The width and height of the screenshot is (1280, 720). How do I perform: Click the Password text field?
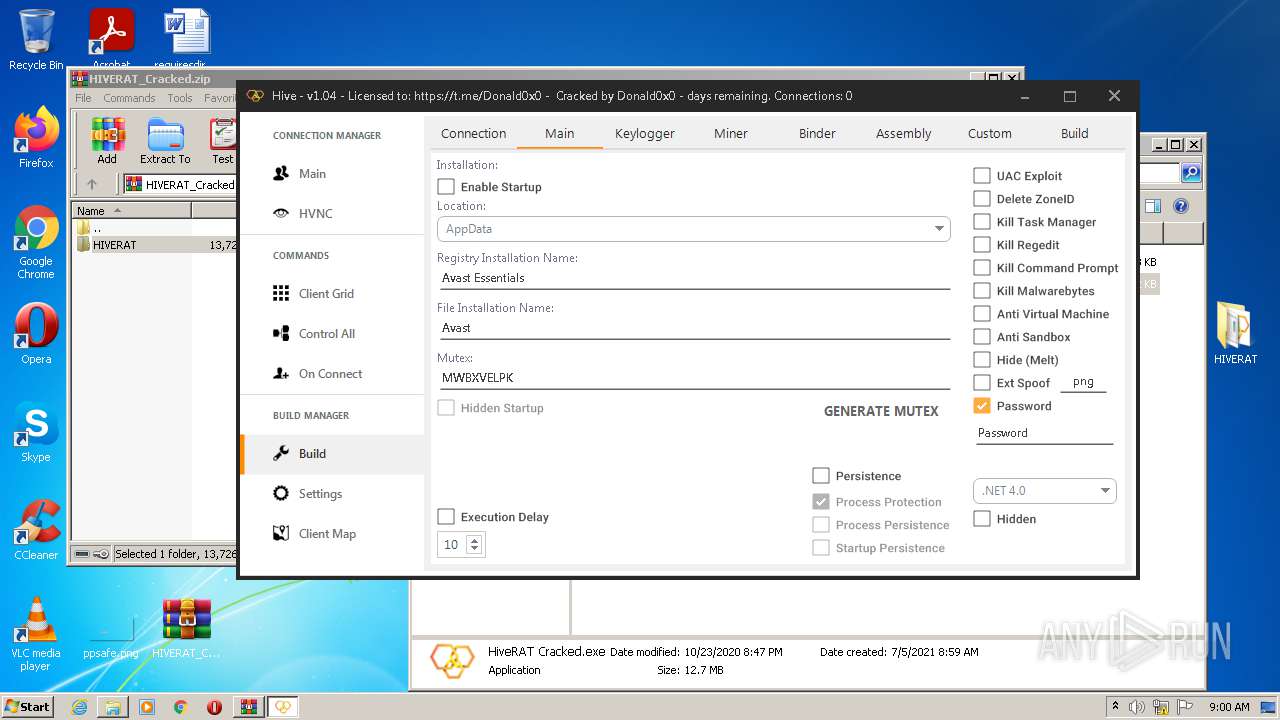tap(1044, 433)
